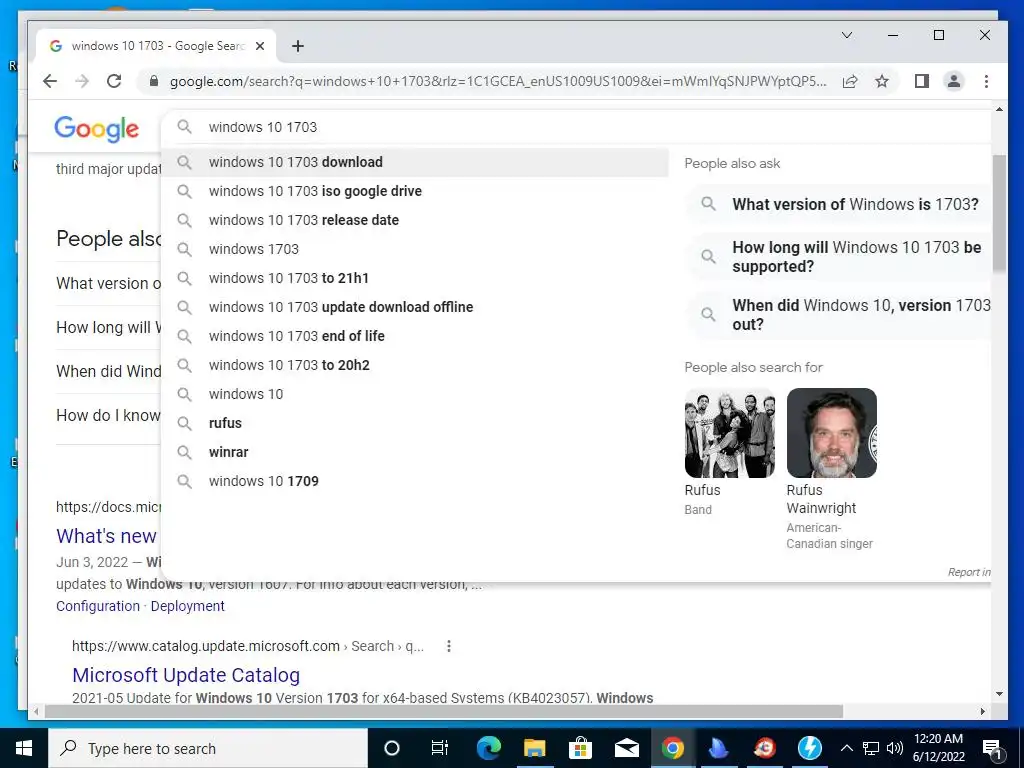Screen dimensions: 1024x768
Task: Open blue lightning bolt taskbar app
Action: coord(810,748)
